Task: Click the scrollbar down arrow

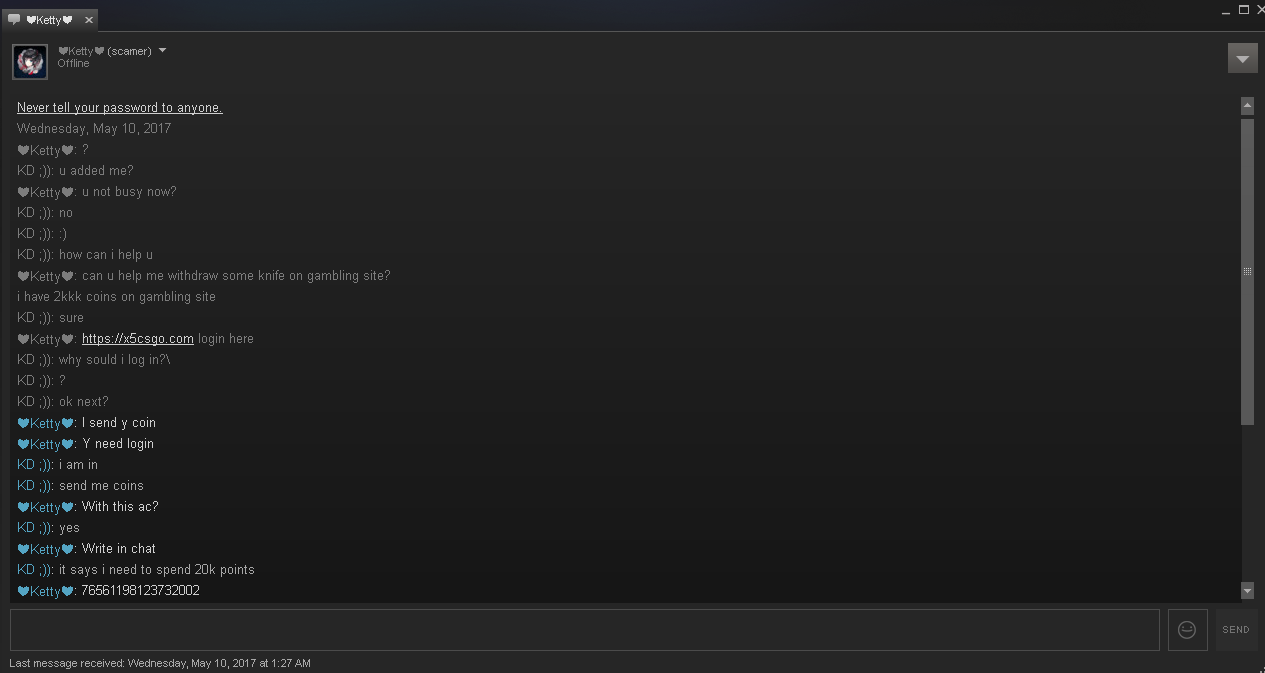Action: click(x=1247, y=591)
